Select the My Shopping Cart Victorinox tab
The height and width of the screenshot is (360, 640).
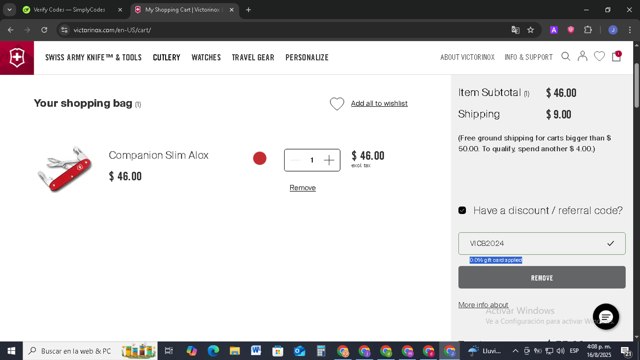click(x=182, y=10)
